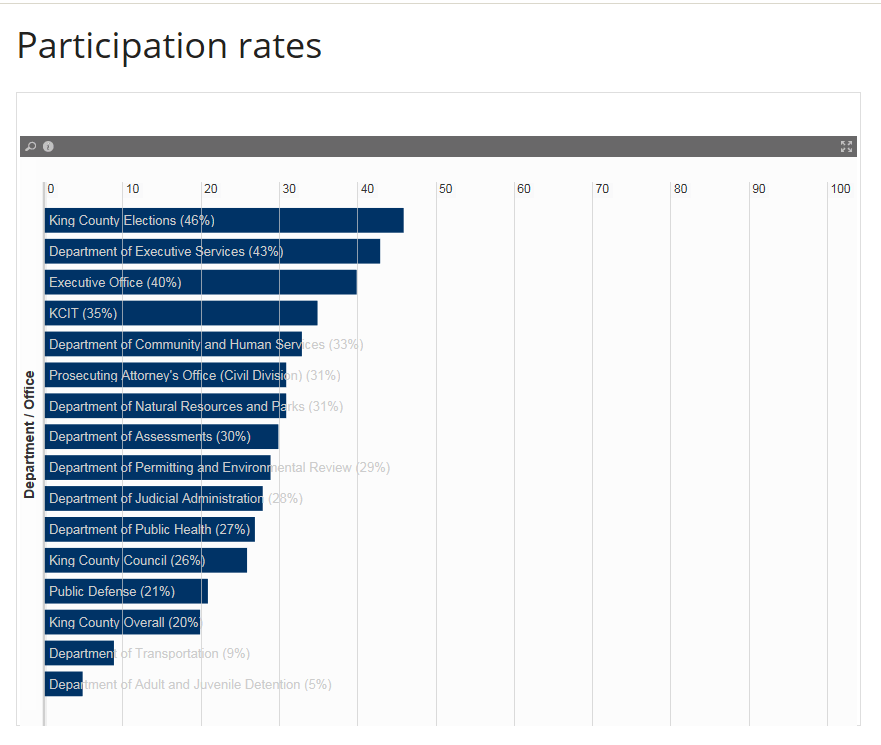Click the King County Council (26%) bar
The image size is (881, 745).
coord(145,560)
